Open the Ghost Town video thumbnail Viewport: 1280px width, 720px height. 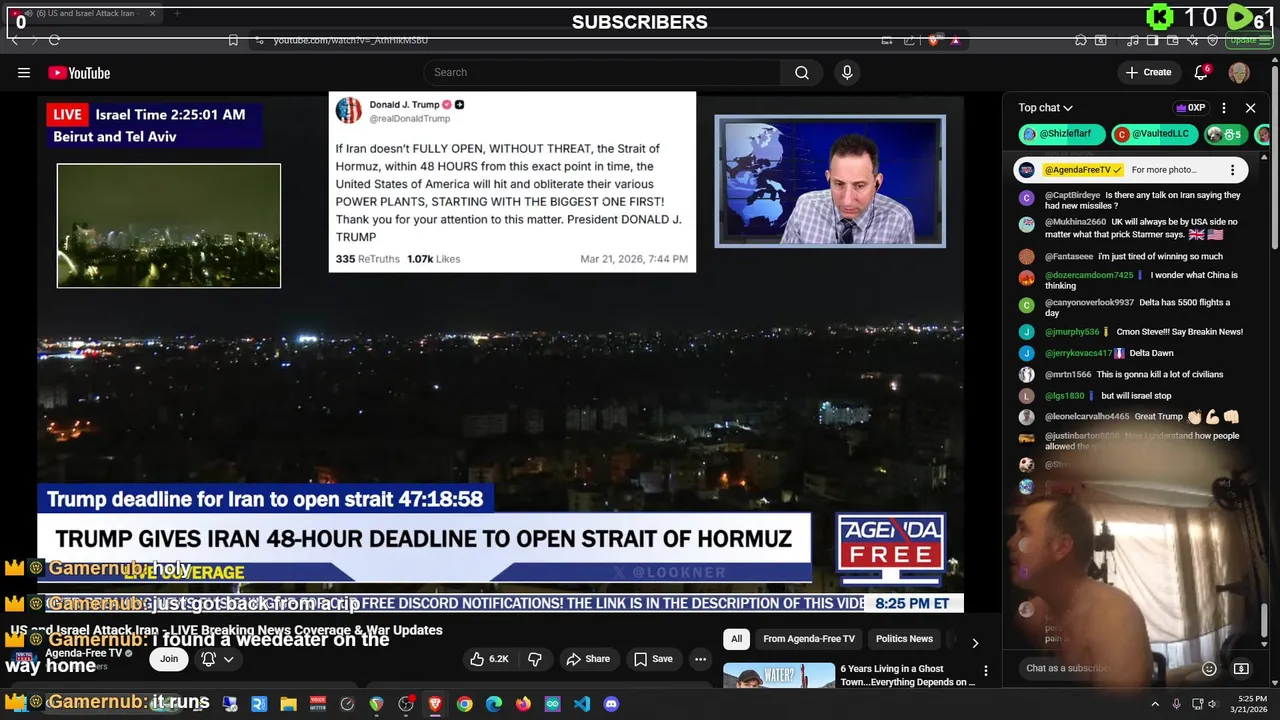pos(779,676)
